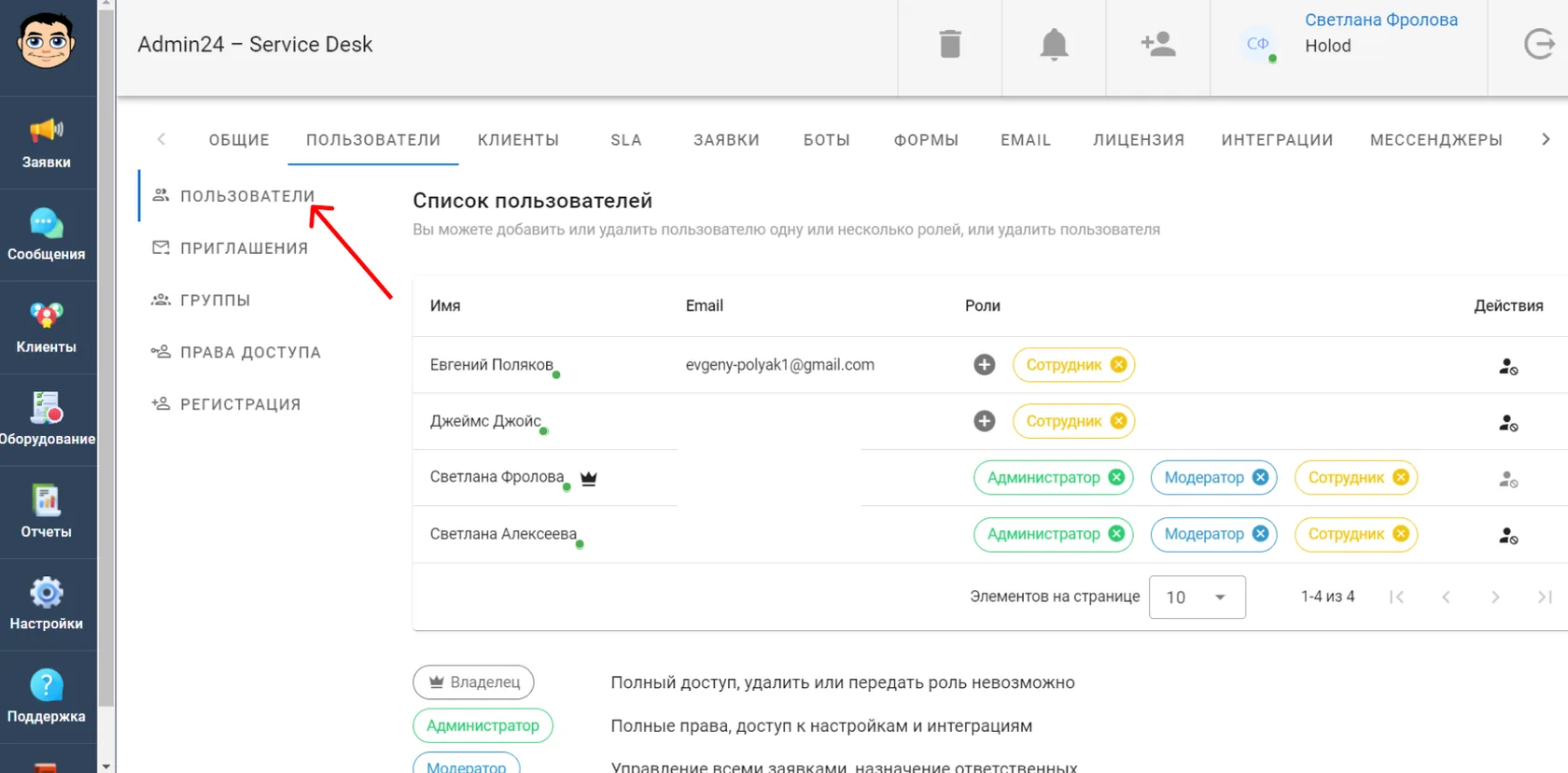Remove Сотрудник role from Евгений Поляков
The width and height of the screenshot is (1568, 773).
tap(1118, 365)
